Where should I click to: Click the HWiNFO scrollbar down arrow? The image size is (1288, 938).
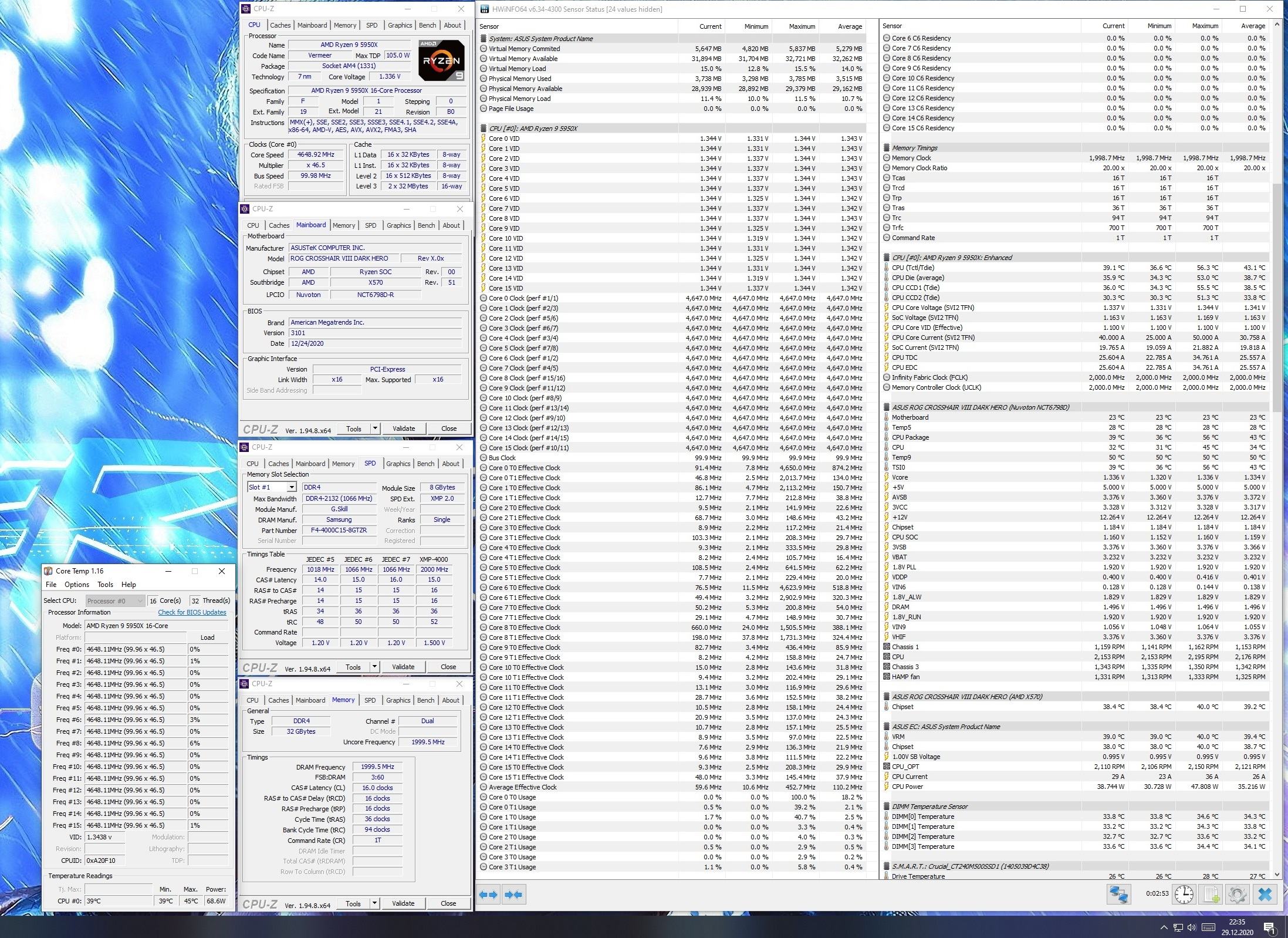[1277, 874]
